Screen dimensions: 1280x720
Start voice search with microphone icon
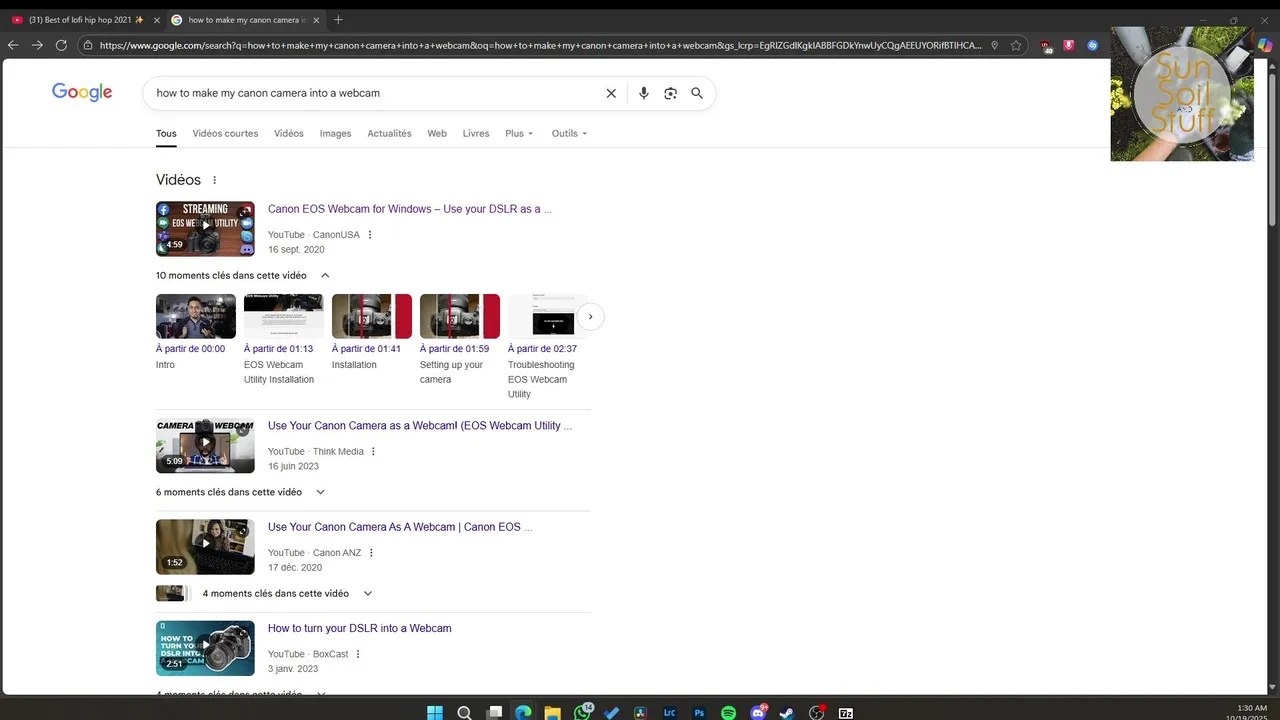643,93
